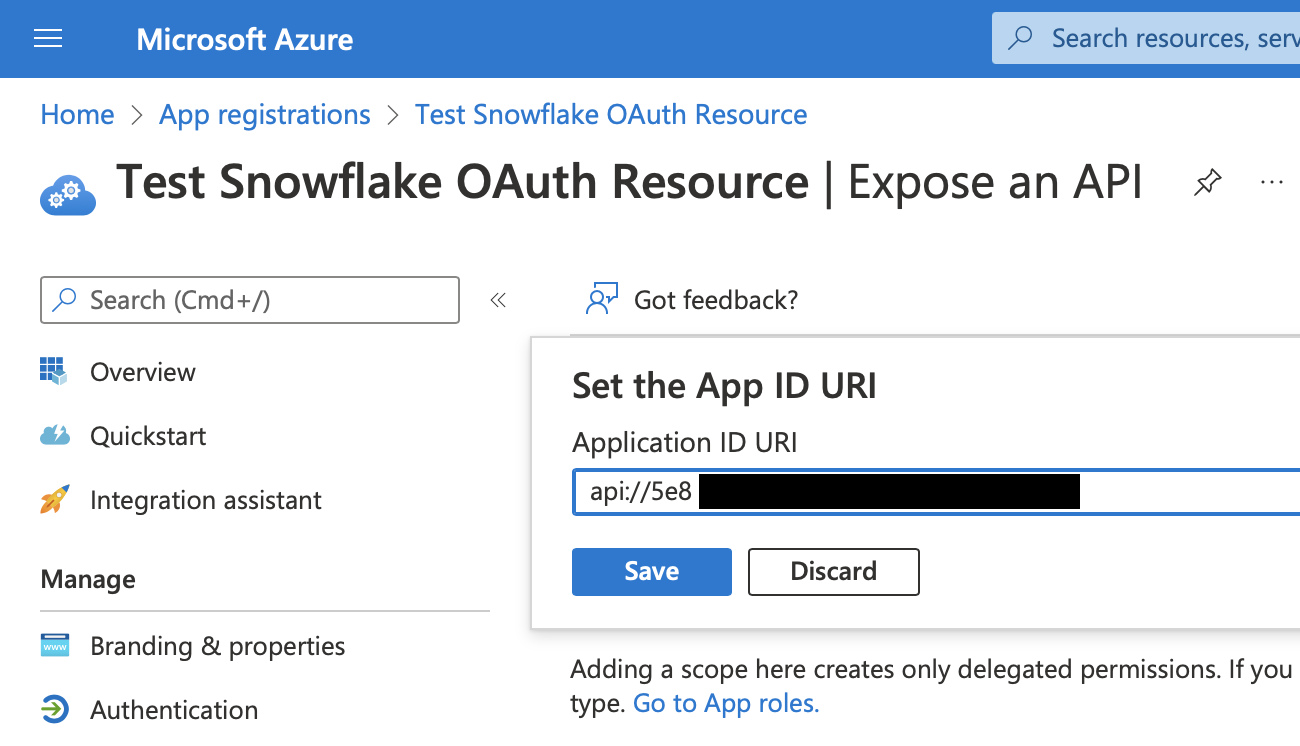Open the portal navigation hamburger menu
1300x746 pixels.
point(47,38)
